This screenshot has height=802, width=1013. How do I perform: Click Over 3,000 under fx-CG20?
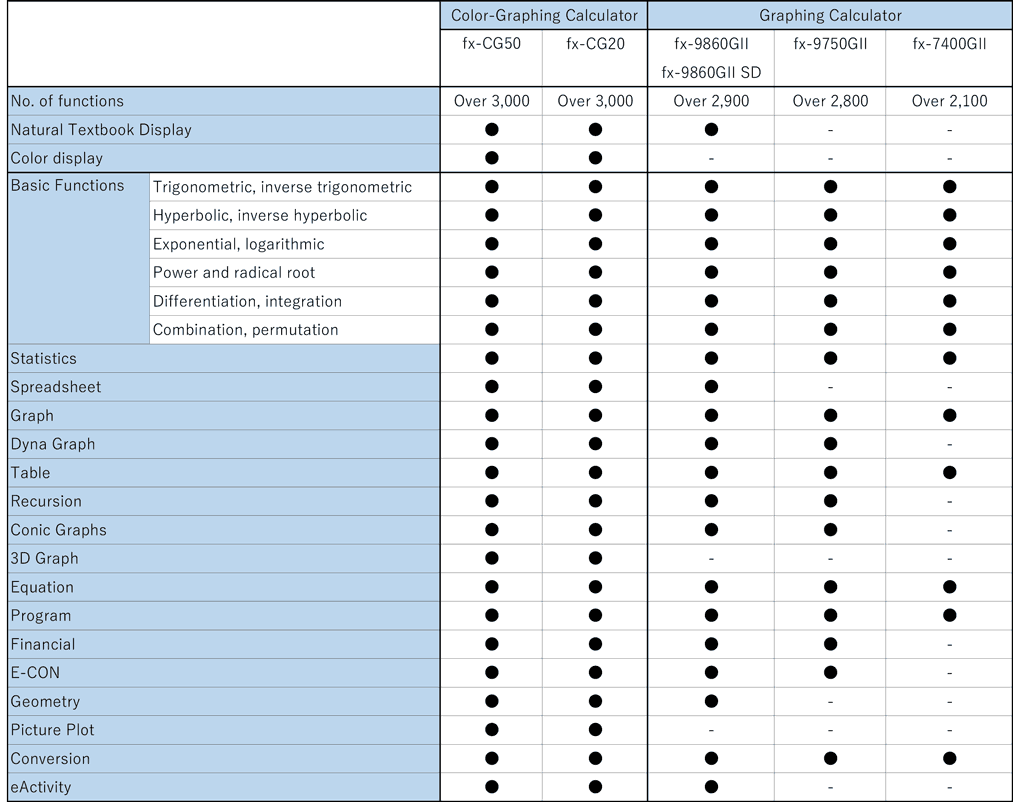click(x=595, y=101)
